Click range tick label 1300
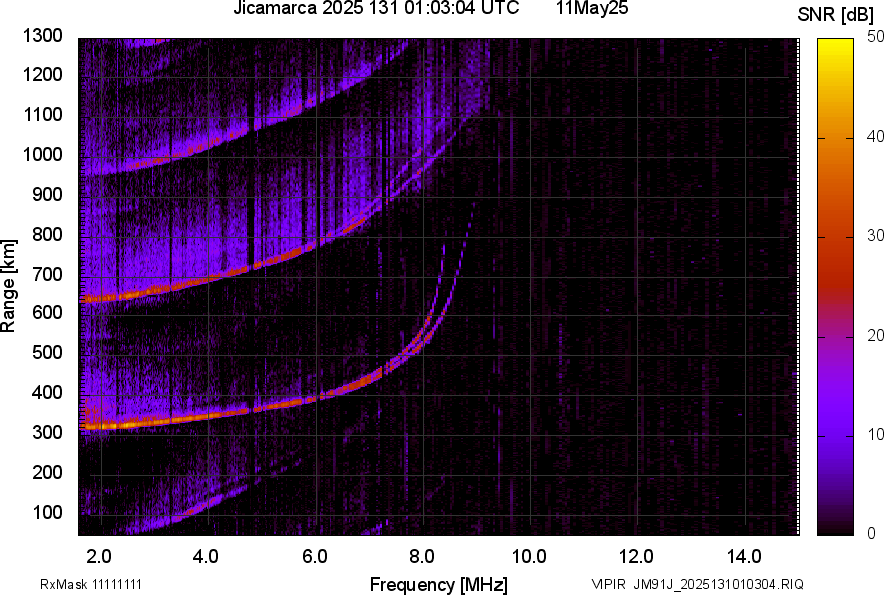The image size is (884, 595). coord(42,36)
